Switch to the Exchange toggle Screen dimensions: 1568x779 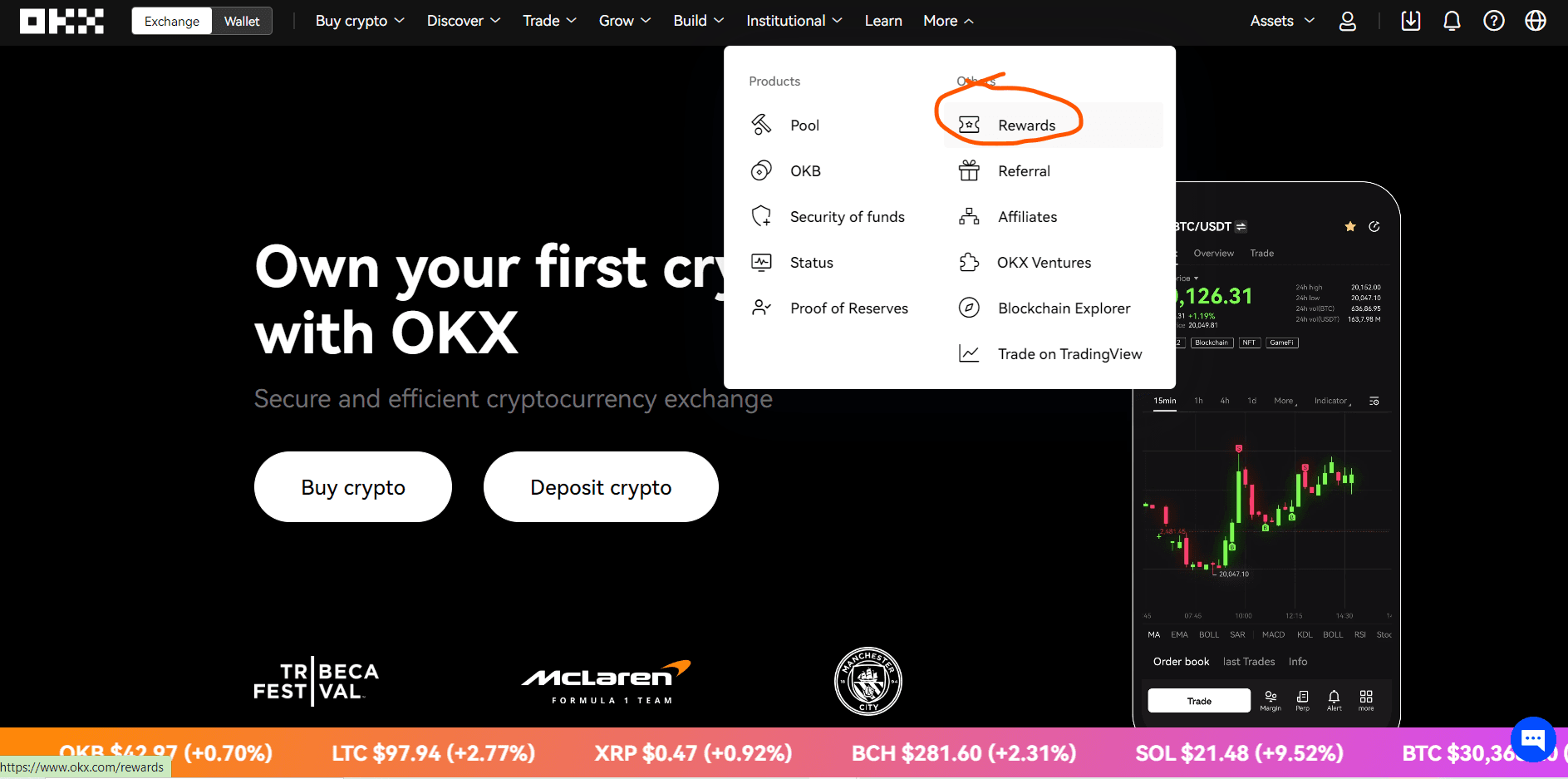coord(172,21)
